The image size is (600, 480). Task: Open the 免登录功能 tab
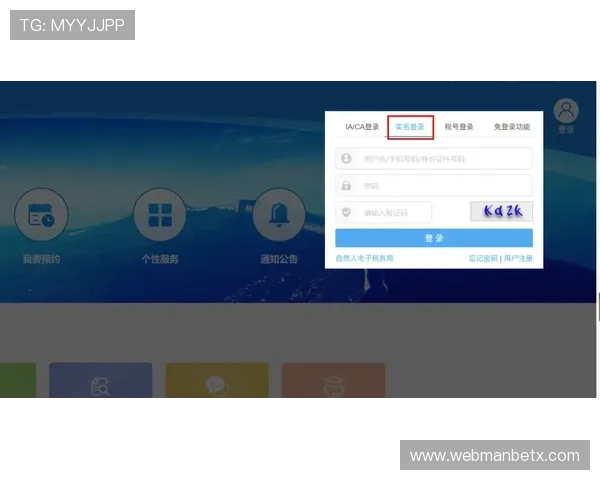(511, 127)
